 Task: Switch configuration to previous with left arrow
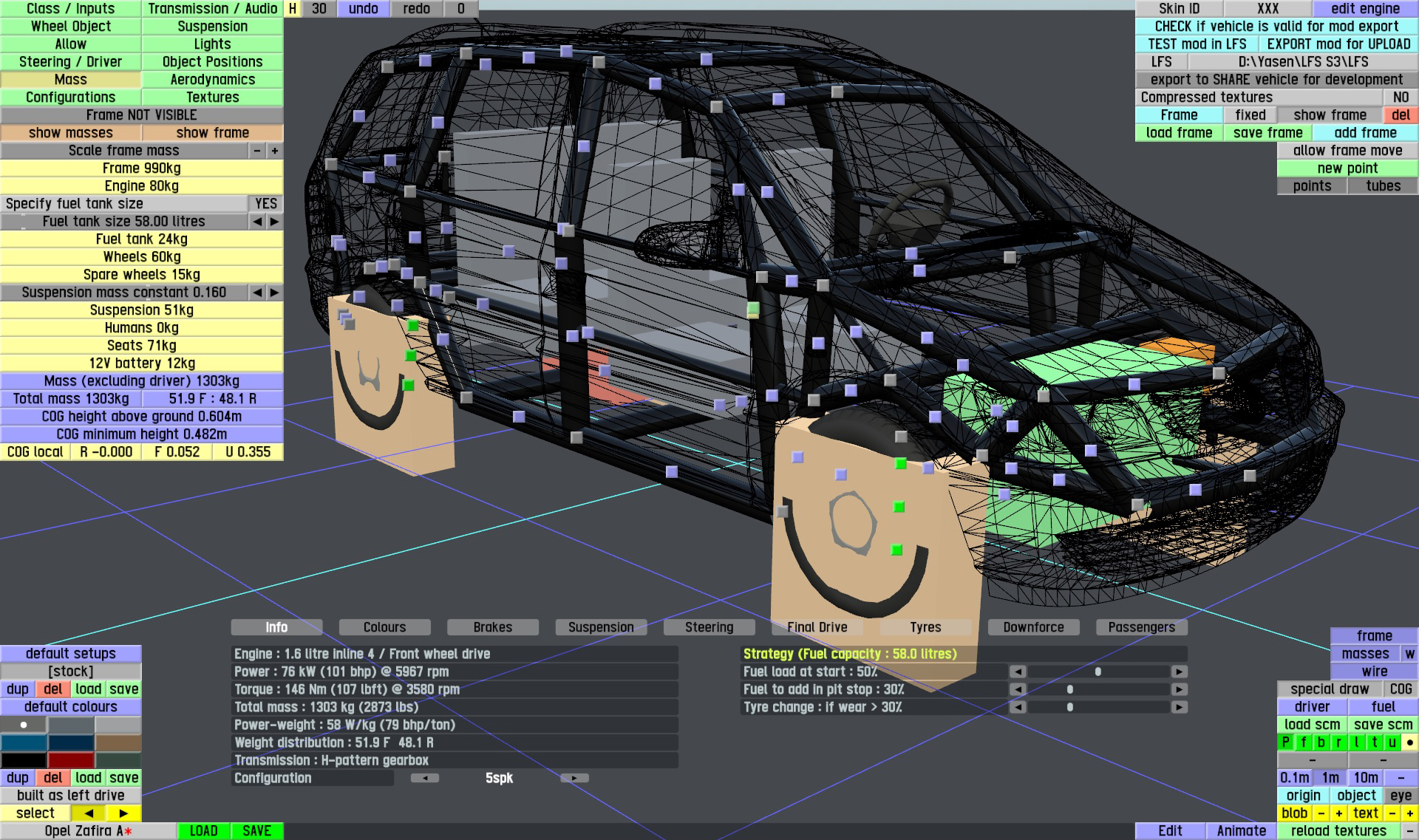tap(425, 778)
